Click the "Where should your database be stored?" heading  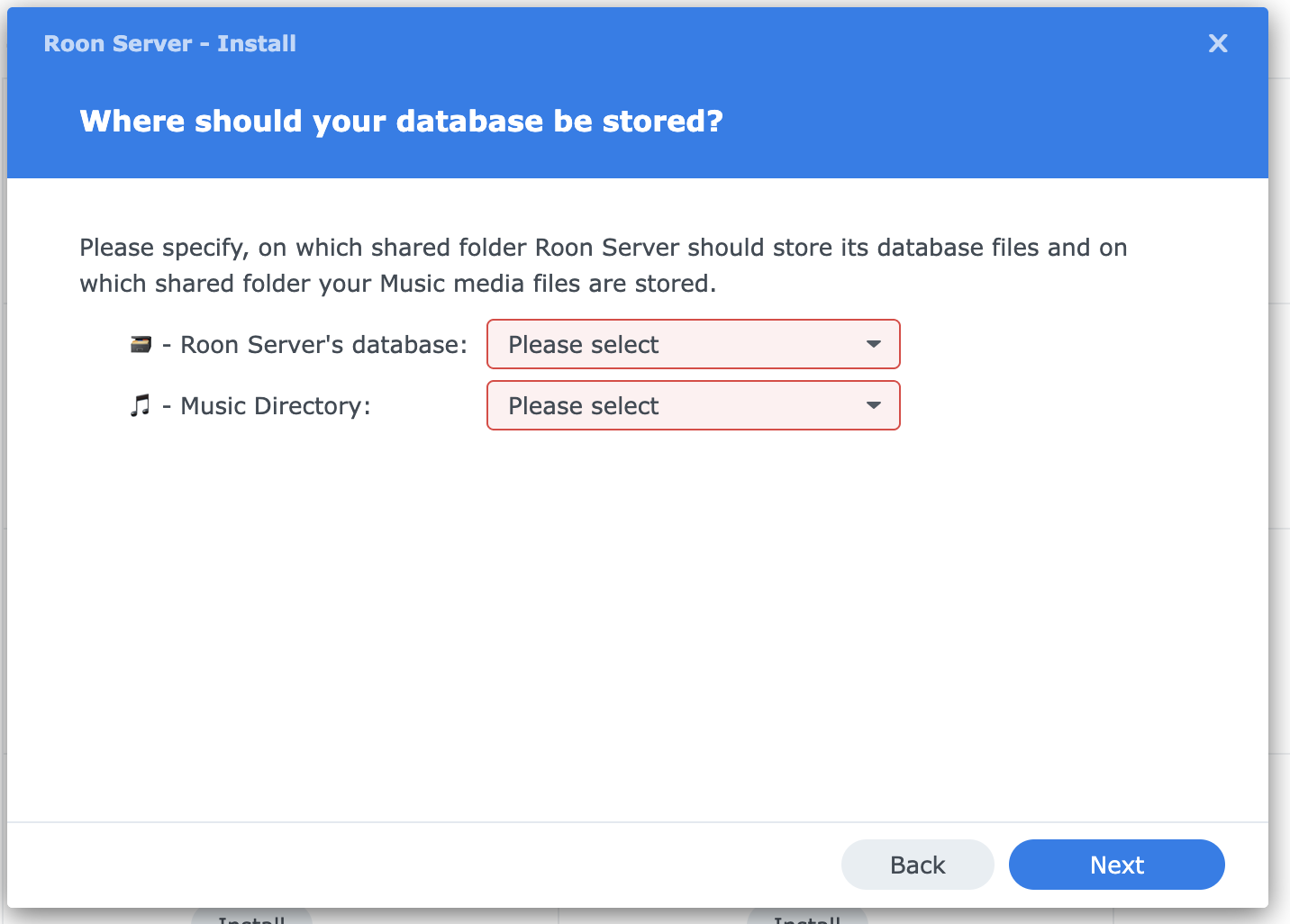click(401, 121)
